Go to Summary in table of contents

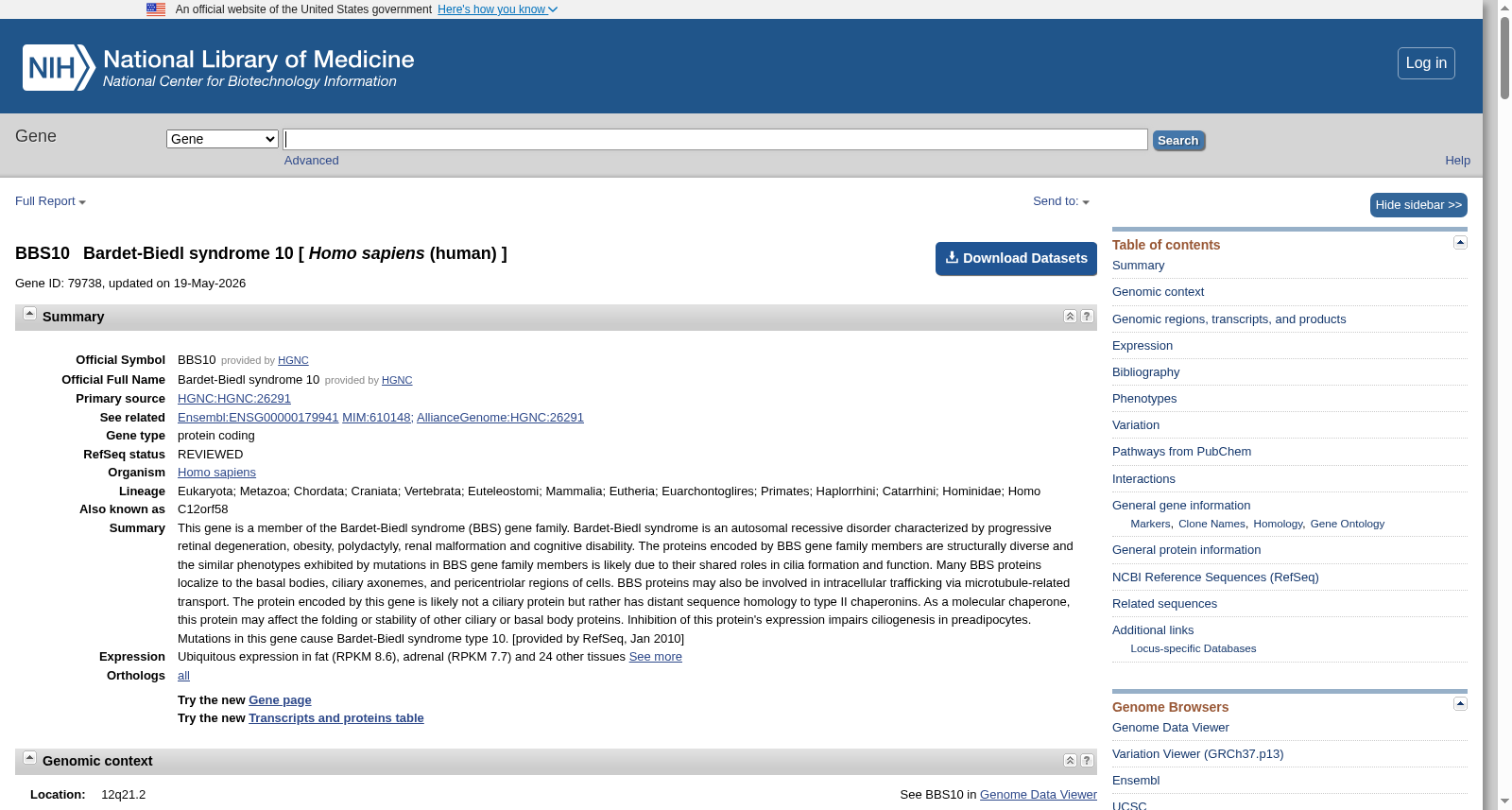tap(1138, 266)
